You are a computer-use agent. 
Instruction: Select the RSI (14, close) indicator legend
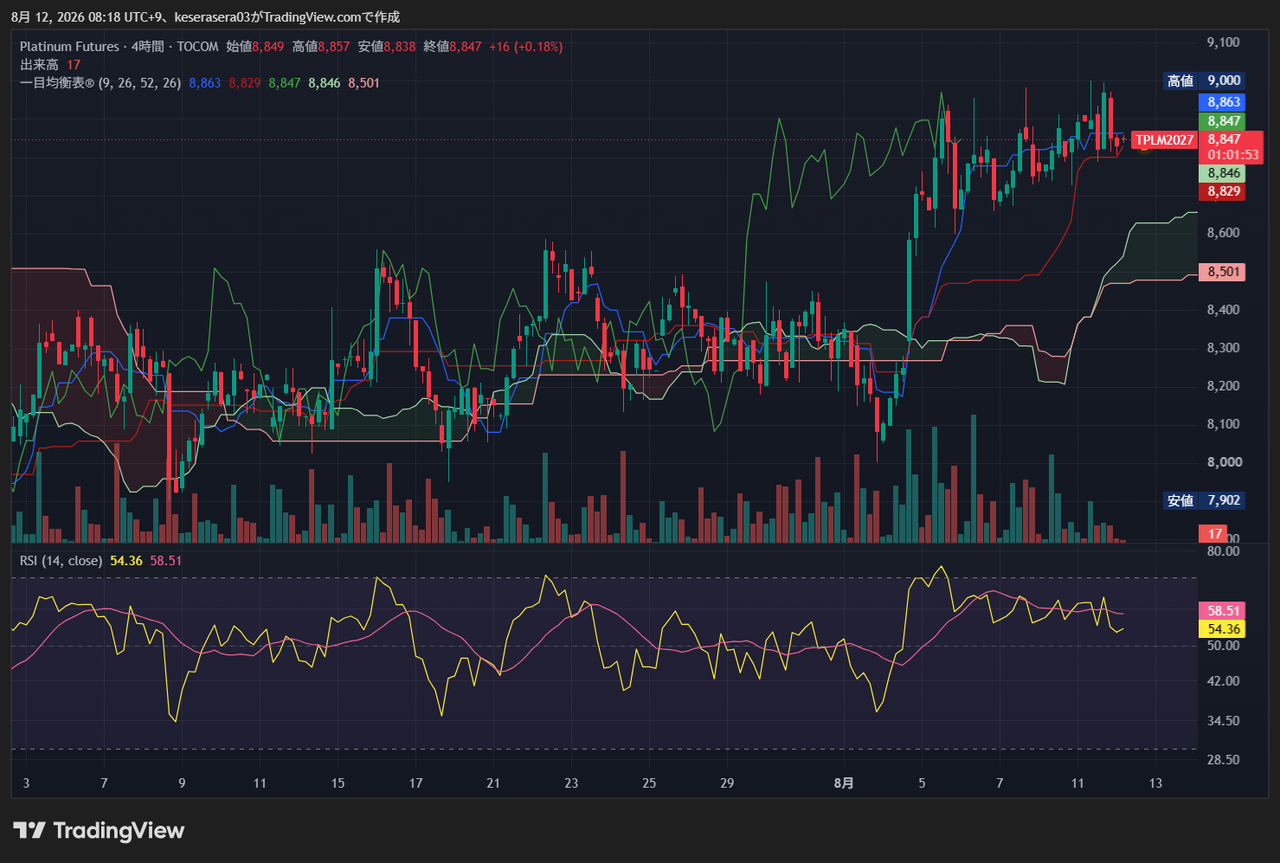click(61, 561)
